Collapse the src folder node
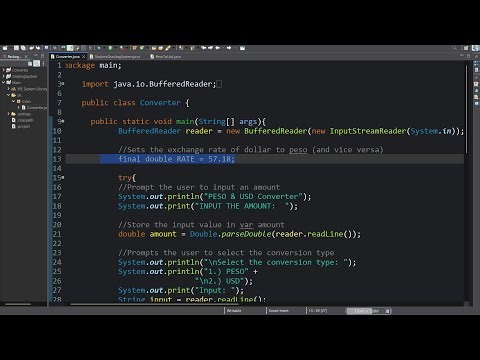 pyautogui.click(x=8, y=95)
